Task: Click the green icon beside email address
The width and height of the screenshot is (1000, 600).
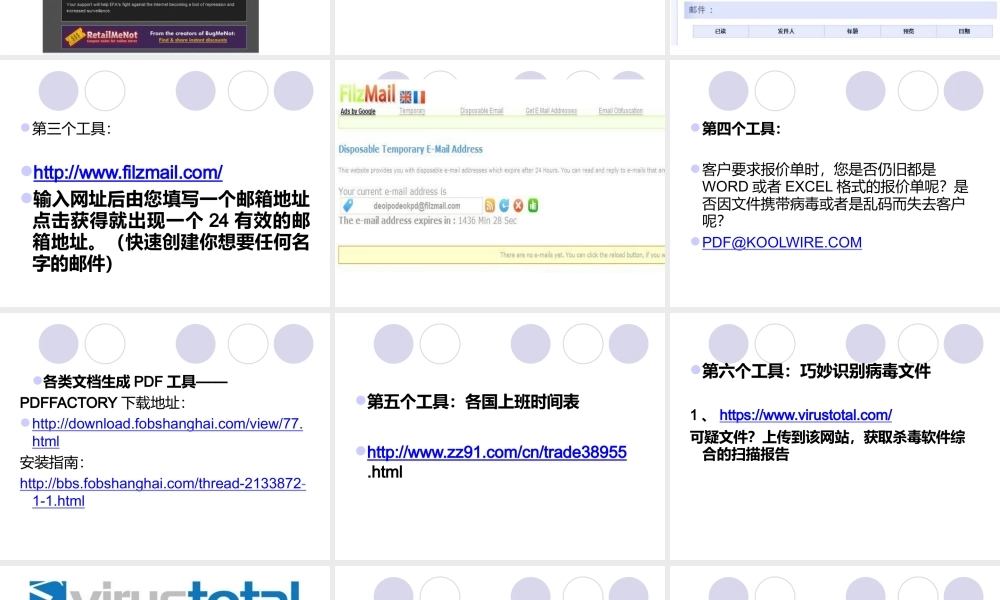Action: click(x=533, y=205)
